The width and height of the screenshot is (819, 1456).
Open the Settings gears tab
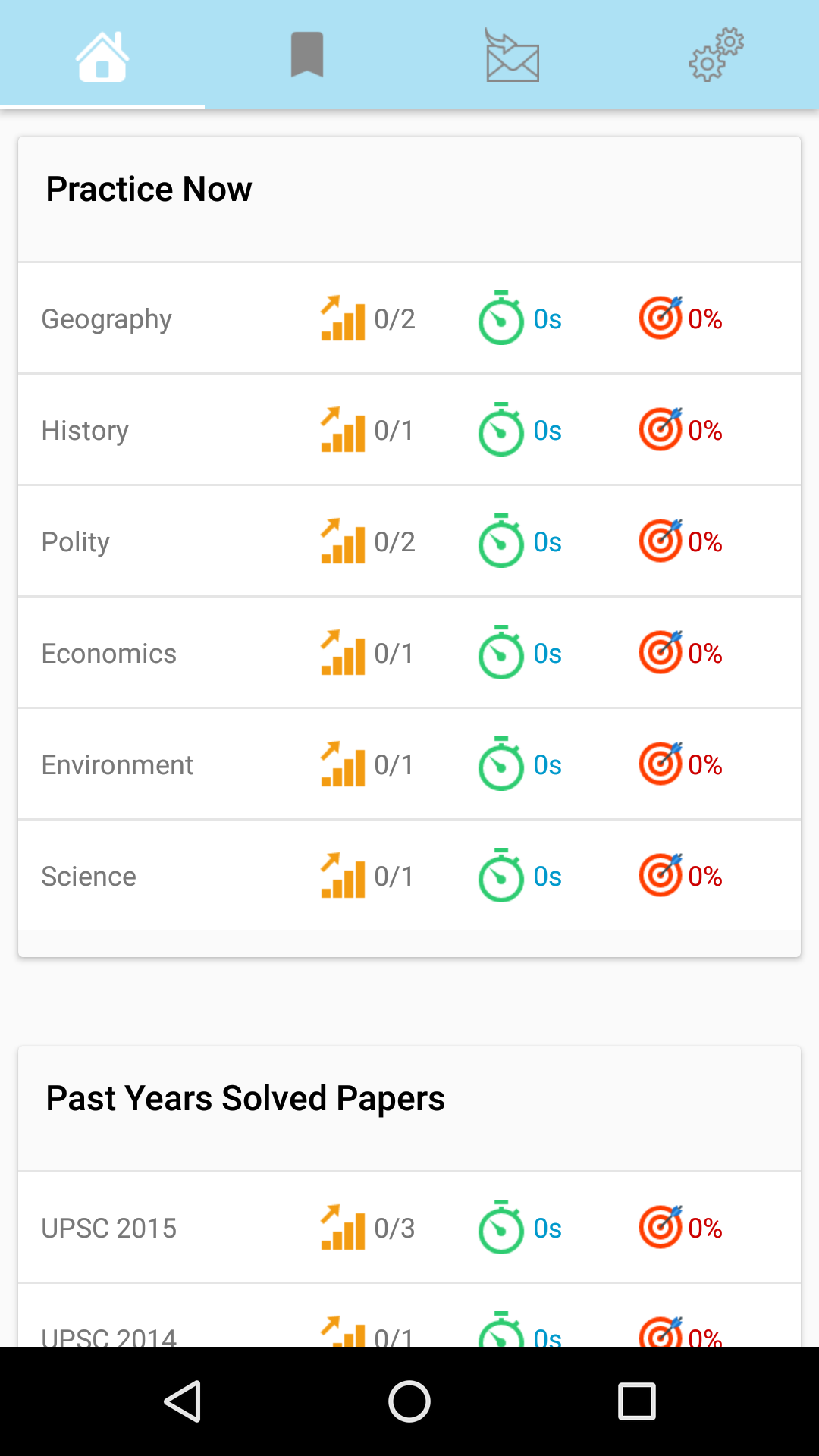(x=717, y=55)
